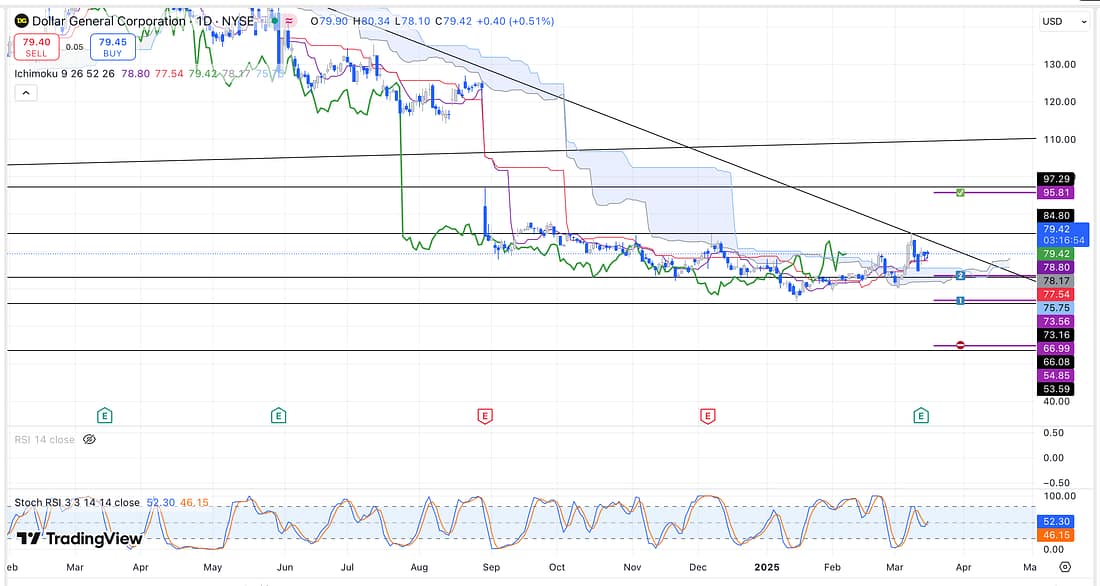This screenshot has width=1100, height=586.
Task: Toggle visibility eye for RSI 14 close
Action: [89, 439]
